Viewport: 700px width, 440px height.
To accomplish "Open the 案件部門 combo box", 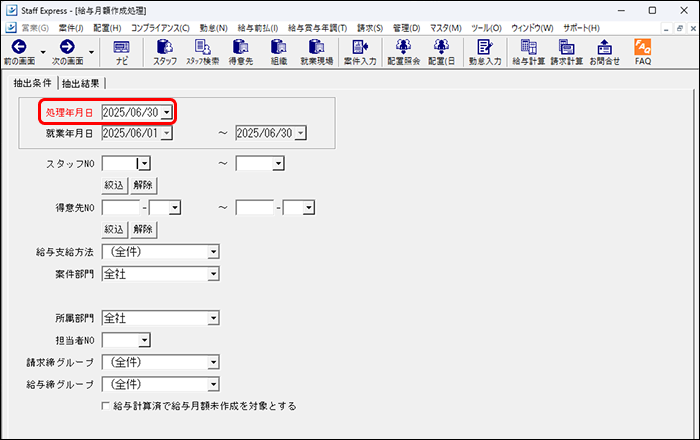I will point(161,274).
